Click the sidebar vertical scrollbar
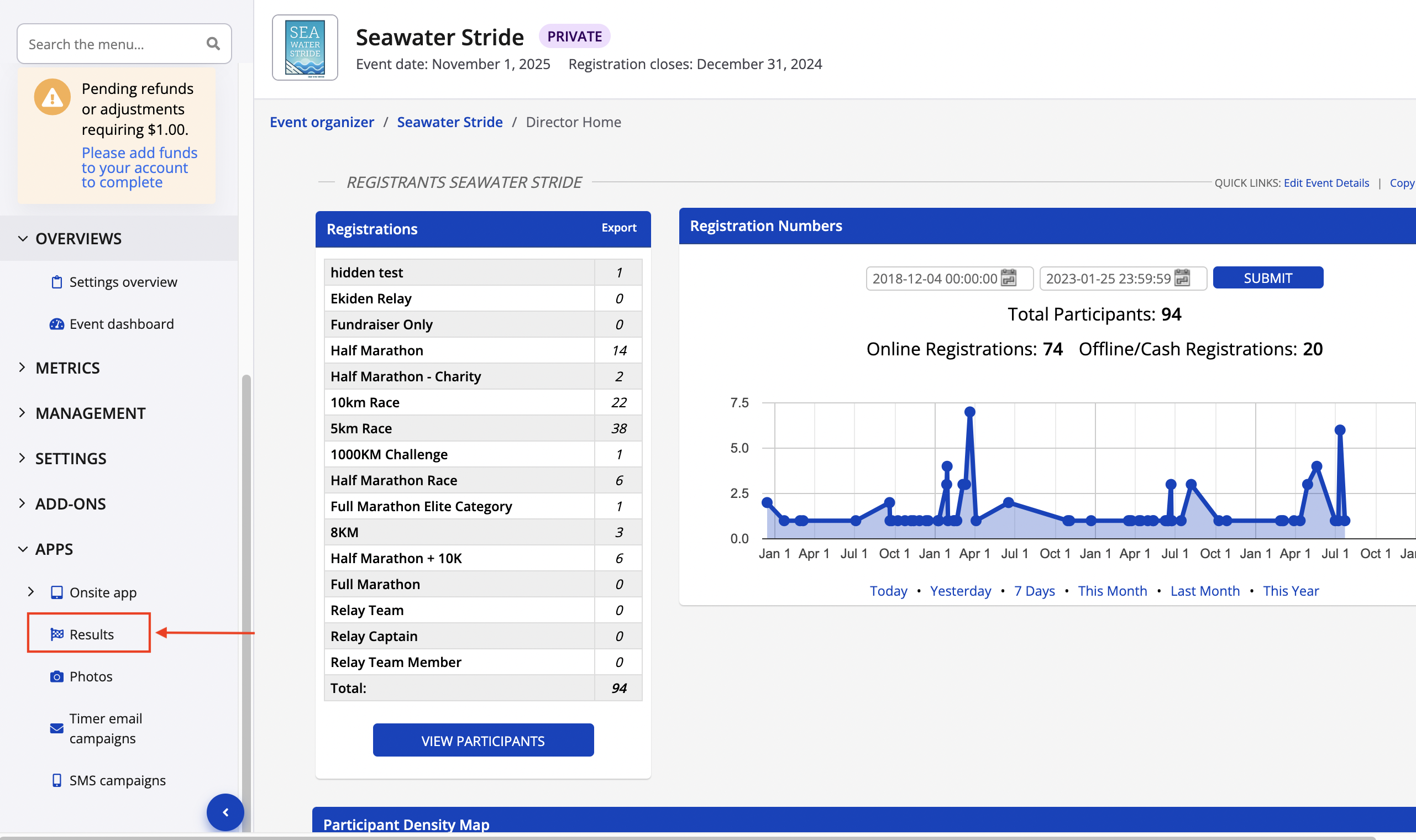Screen dimensions: 1416x840 [x=246, y=566]
